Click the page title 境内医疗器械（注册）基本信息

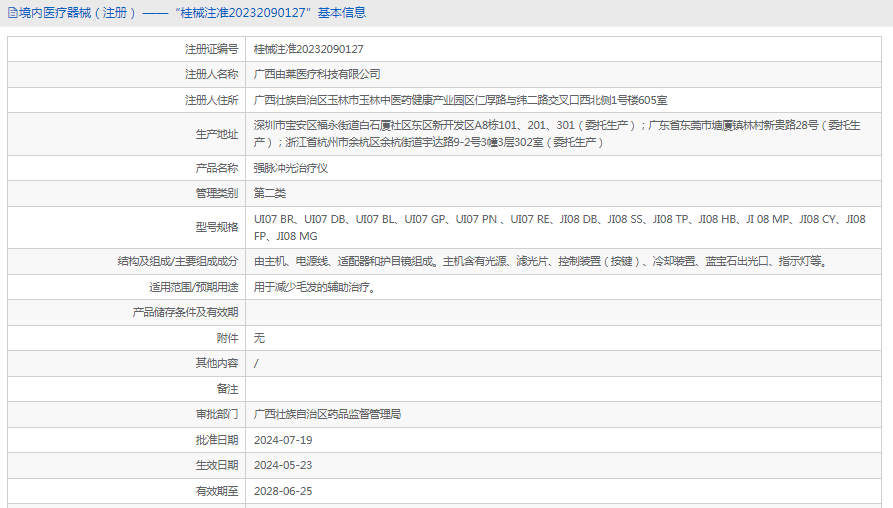pos(192,13)
